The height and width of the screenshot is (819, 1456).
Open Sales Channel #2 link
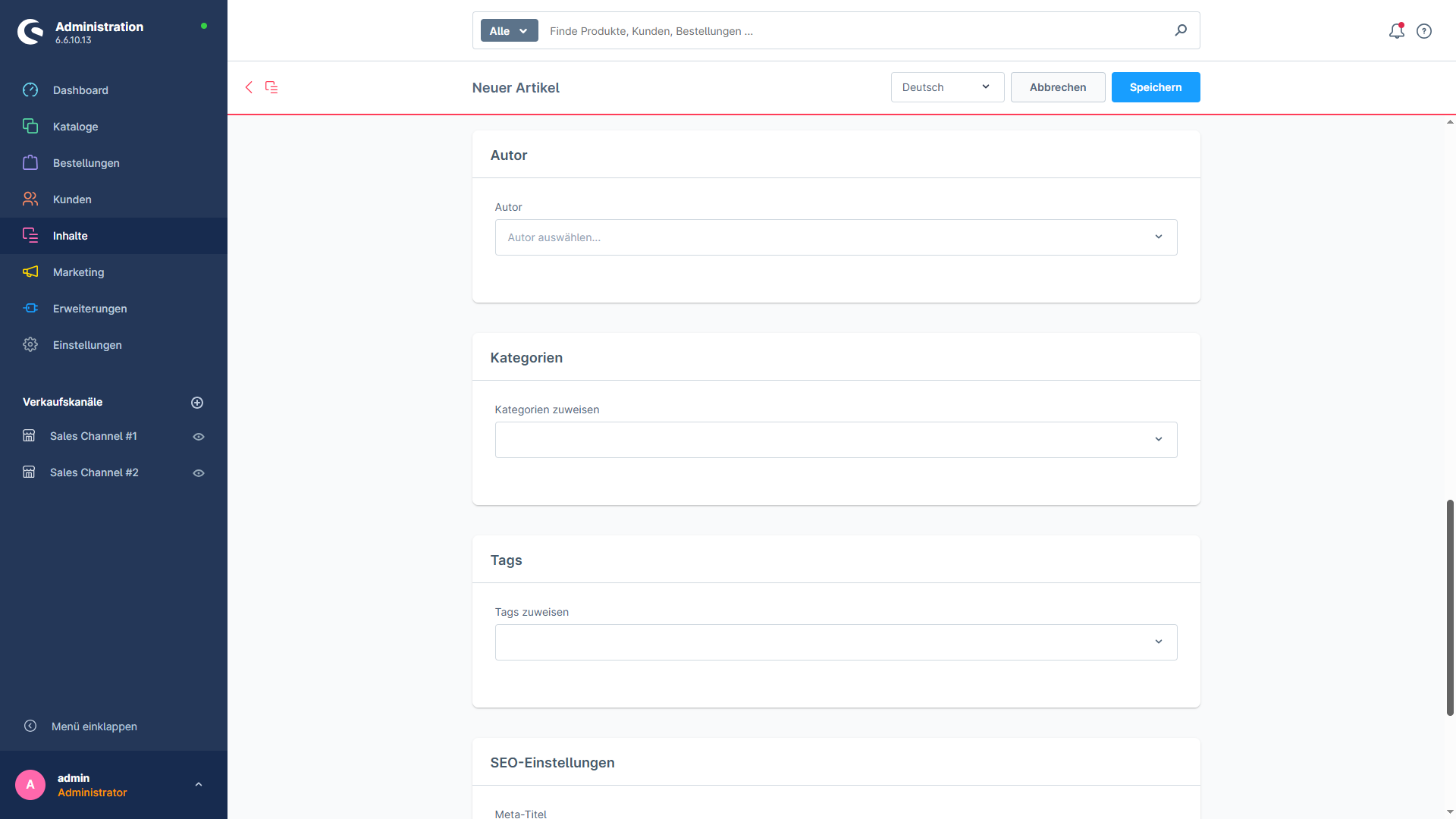pos(94,472)
